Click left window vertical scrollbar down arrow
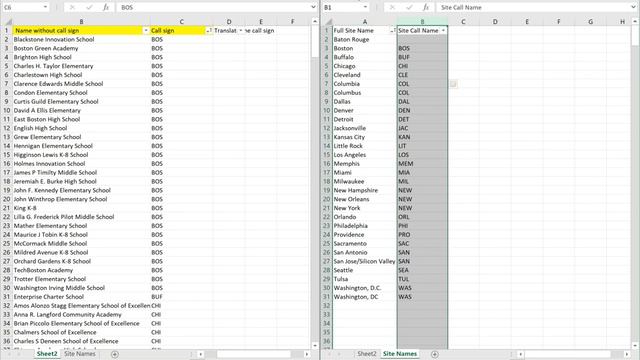 (x=315, y=345)
